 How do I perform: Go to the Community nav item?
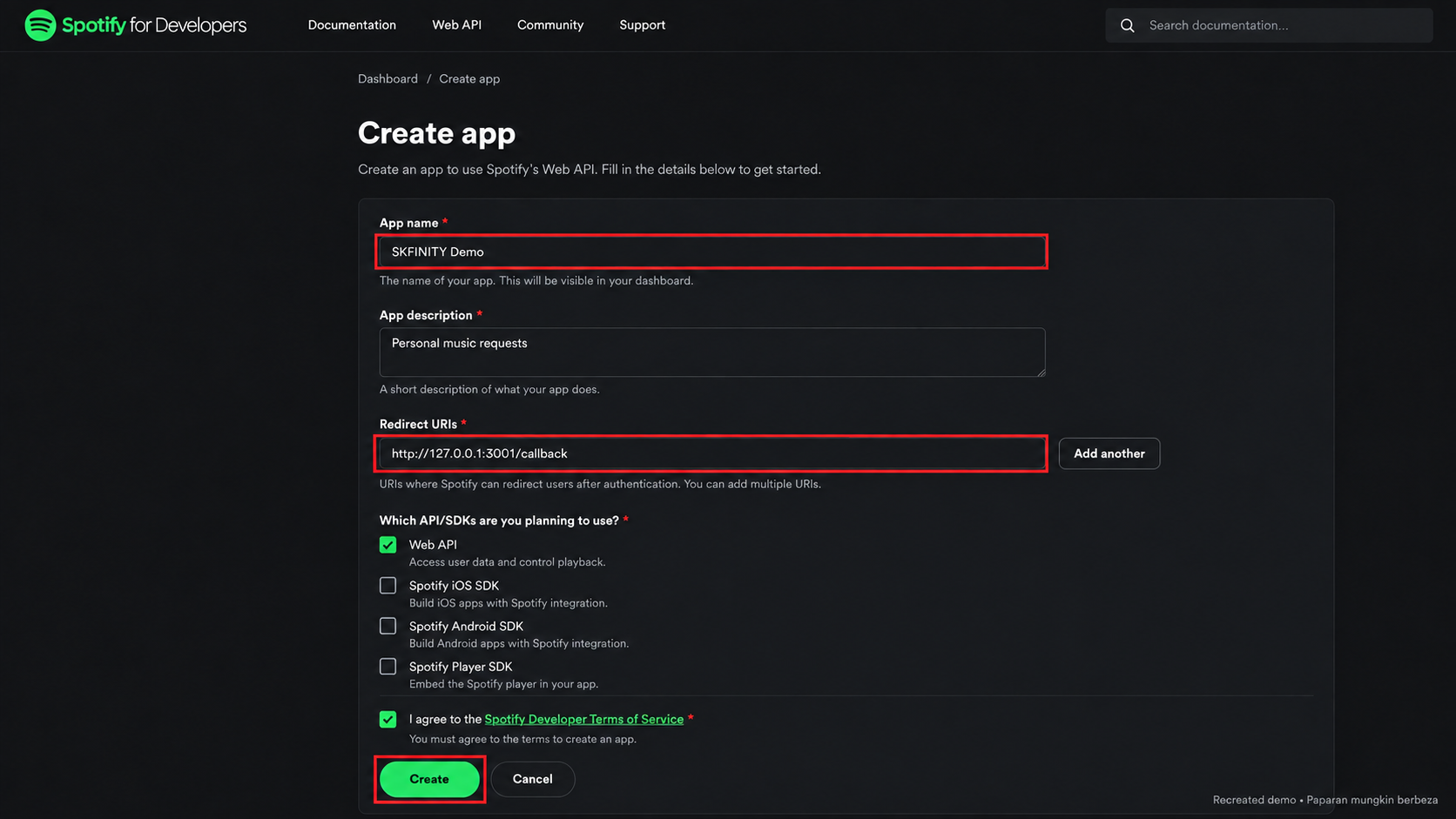point(550,25)
